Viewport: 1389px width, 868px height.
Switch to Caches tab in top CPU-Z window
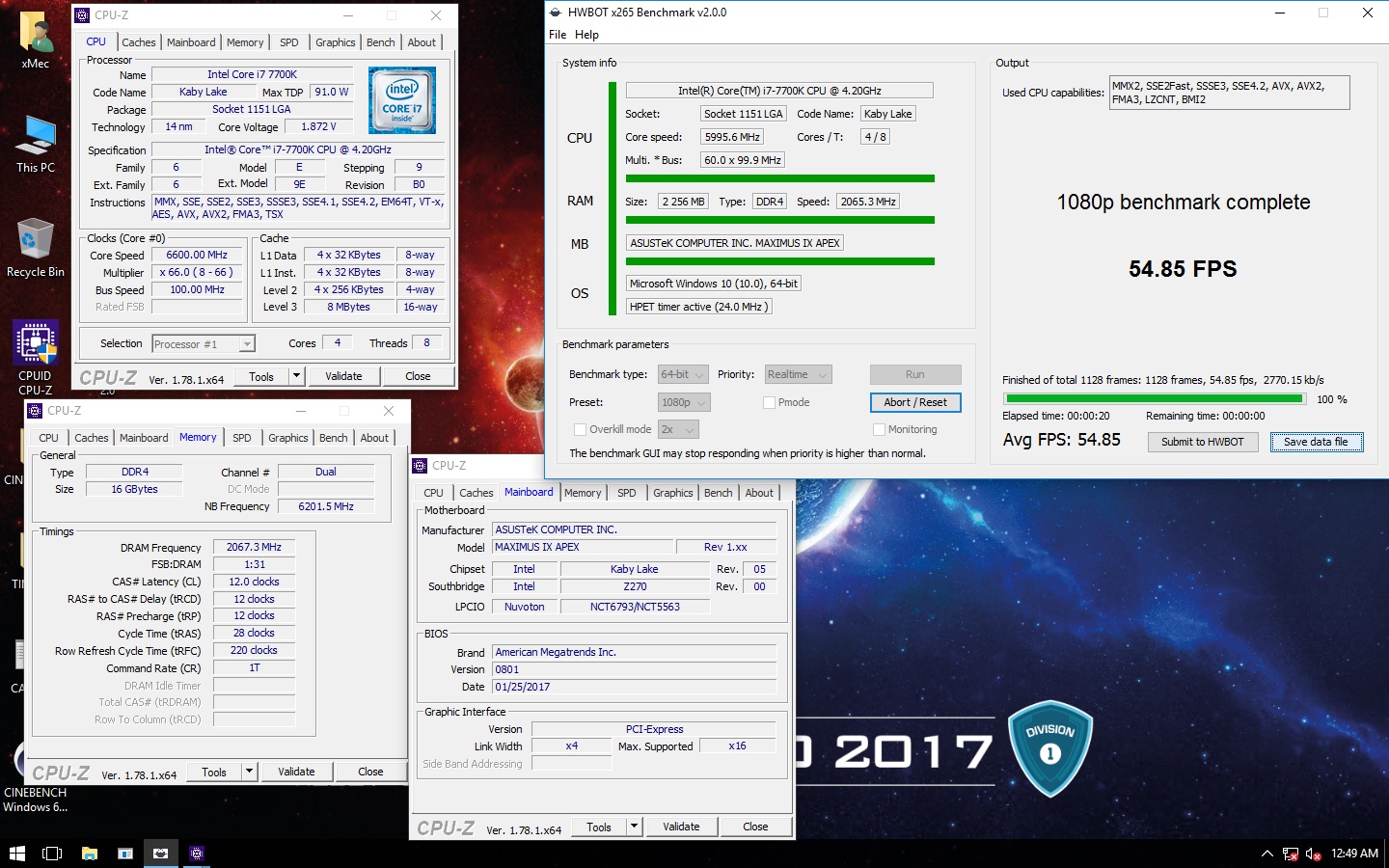(x=139, y=42)
